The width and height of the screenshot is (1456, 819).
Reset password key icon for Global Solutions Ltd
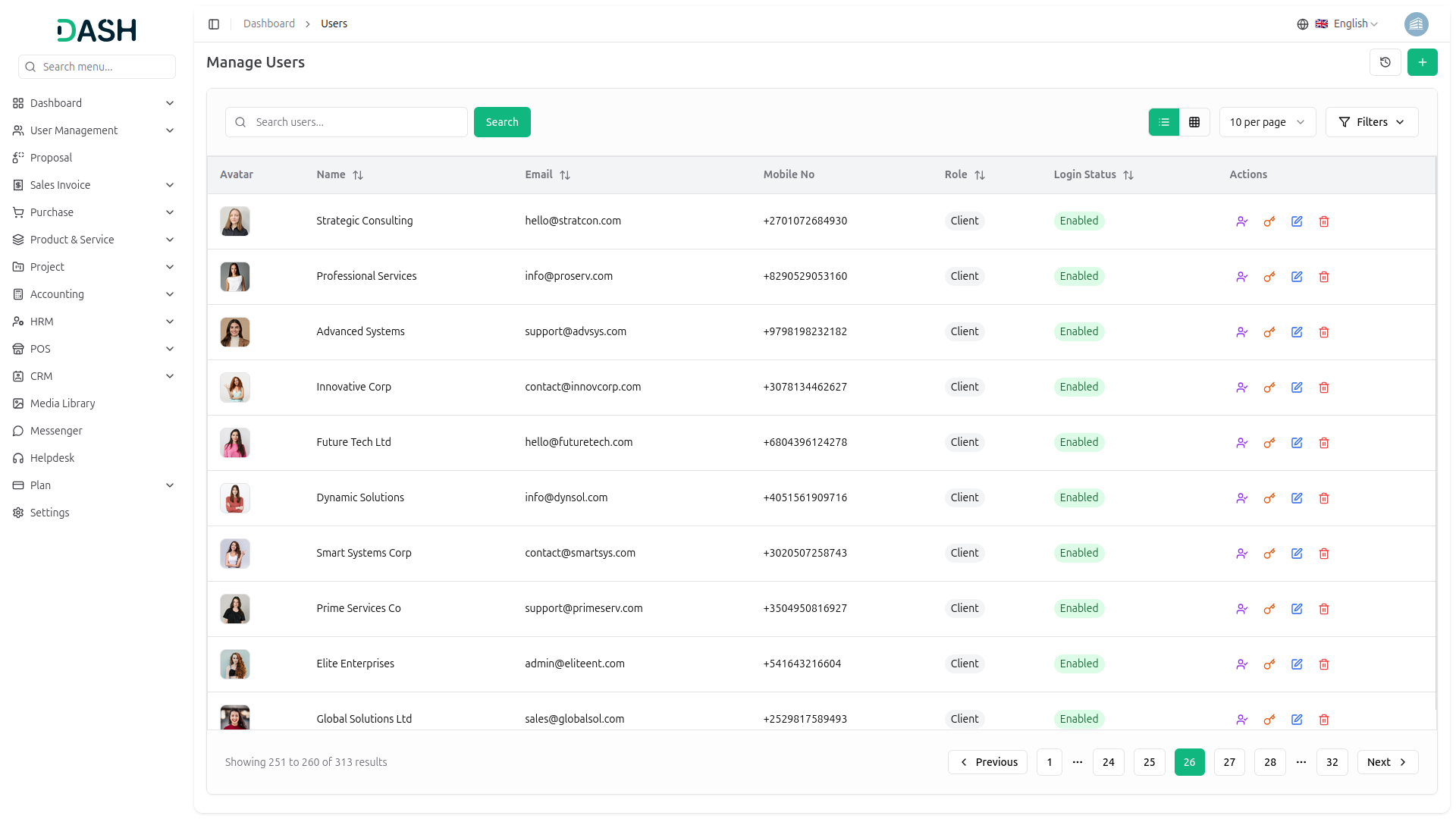(x=1269, y=720)
